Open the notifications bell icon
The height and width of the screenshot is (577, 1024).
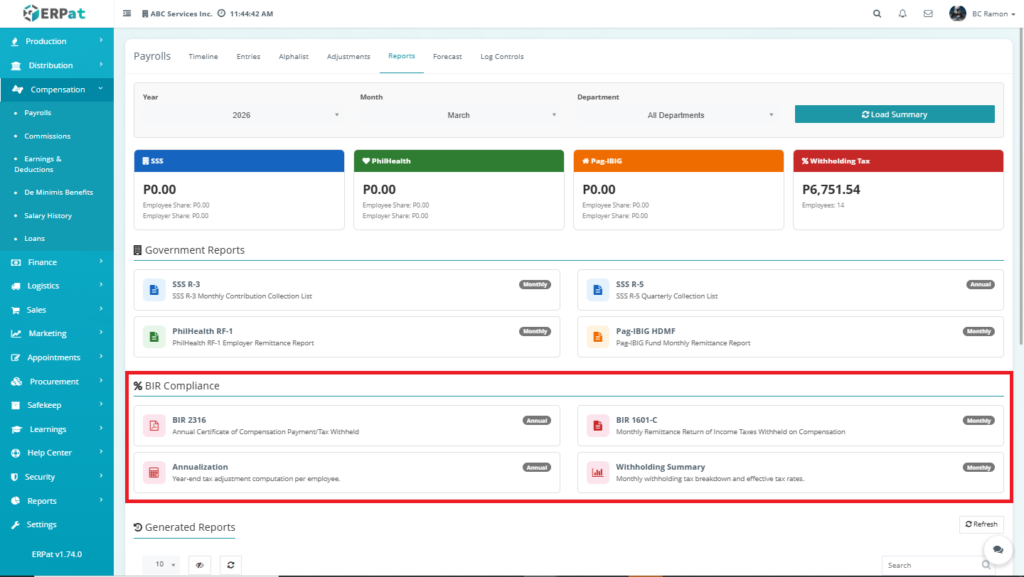point(903,14)
